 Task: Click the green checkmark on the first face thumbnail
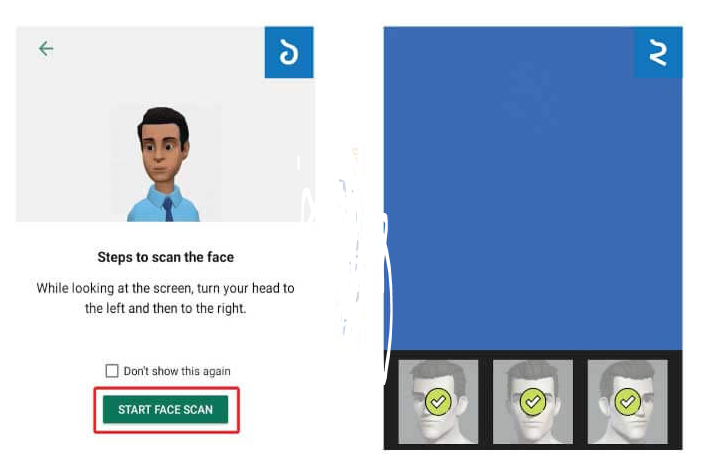[x=438, y=402]
